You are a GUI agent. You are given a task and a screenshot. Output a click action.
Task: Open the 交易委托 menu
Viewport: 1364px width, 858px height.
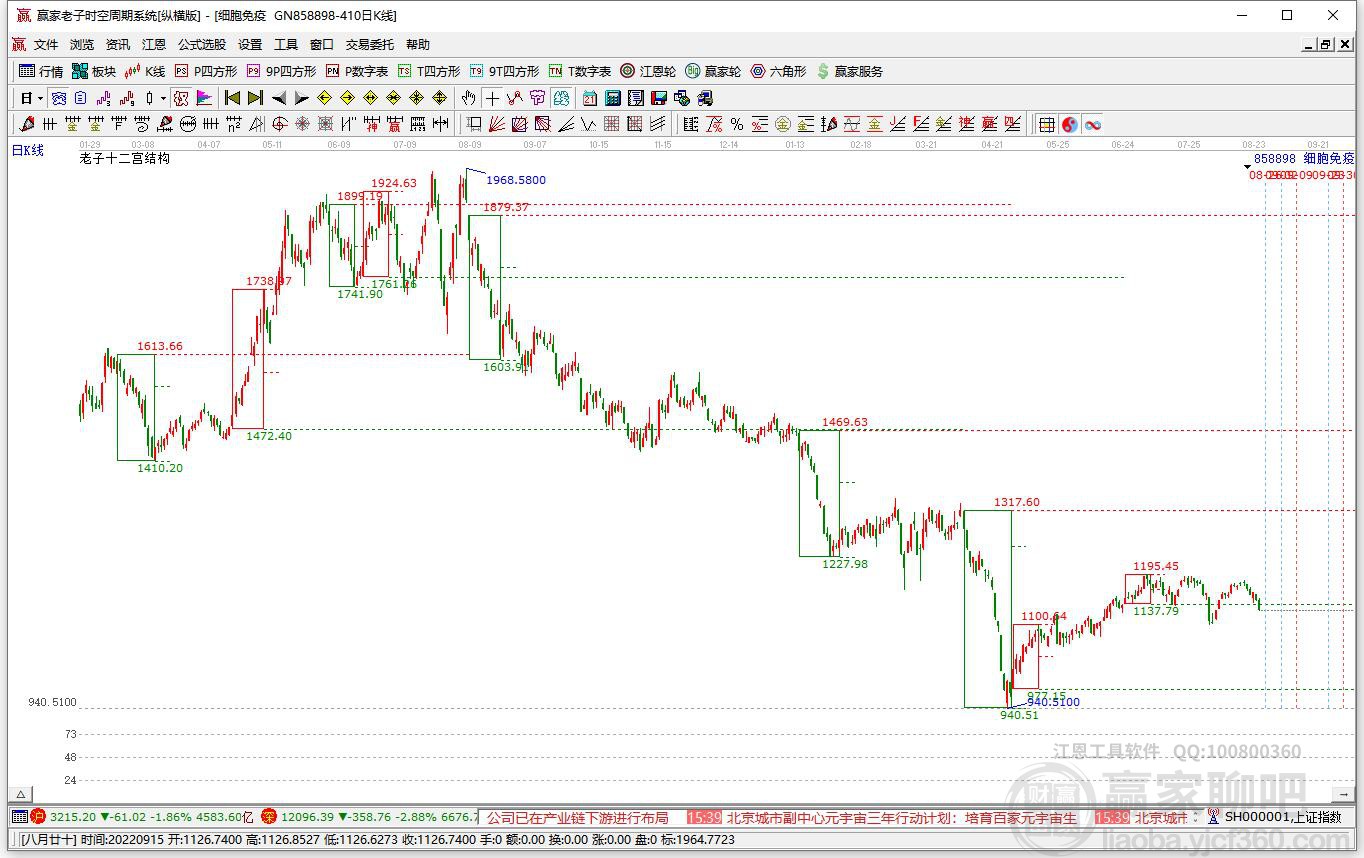point(370,45)
